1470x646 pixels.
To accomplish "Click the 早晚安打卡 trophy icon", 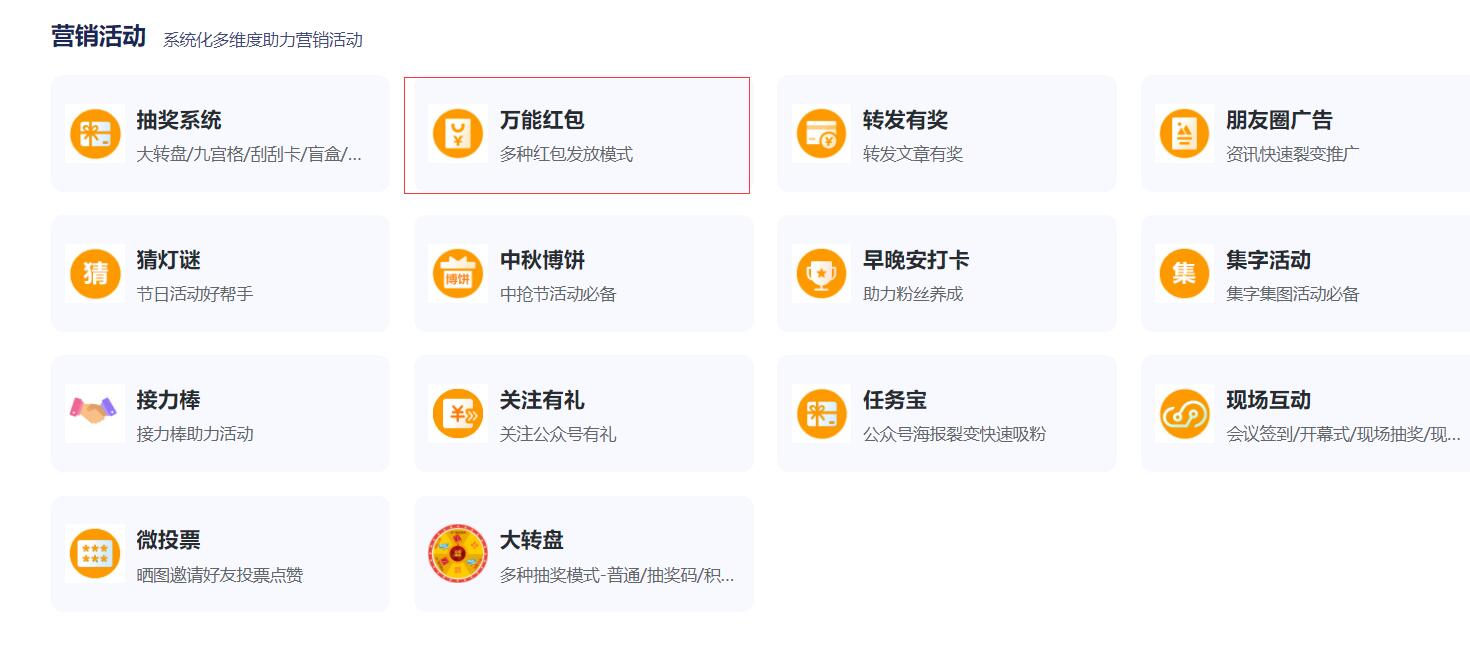I will [822, 273].
